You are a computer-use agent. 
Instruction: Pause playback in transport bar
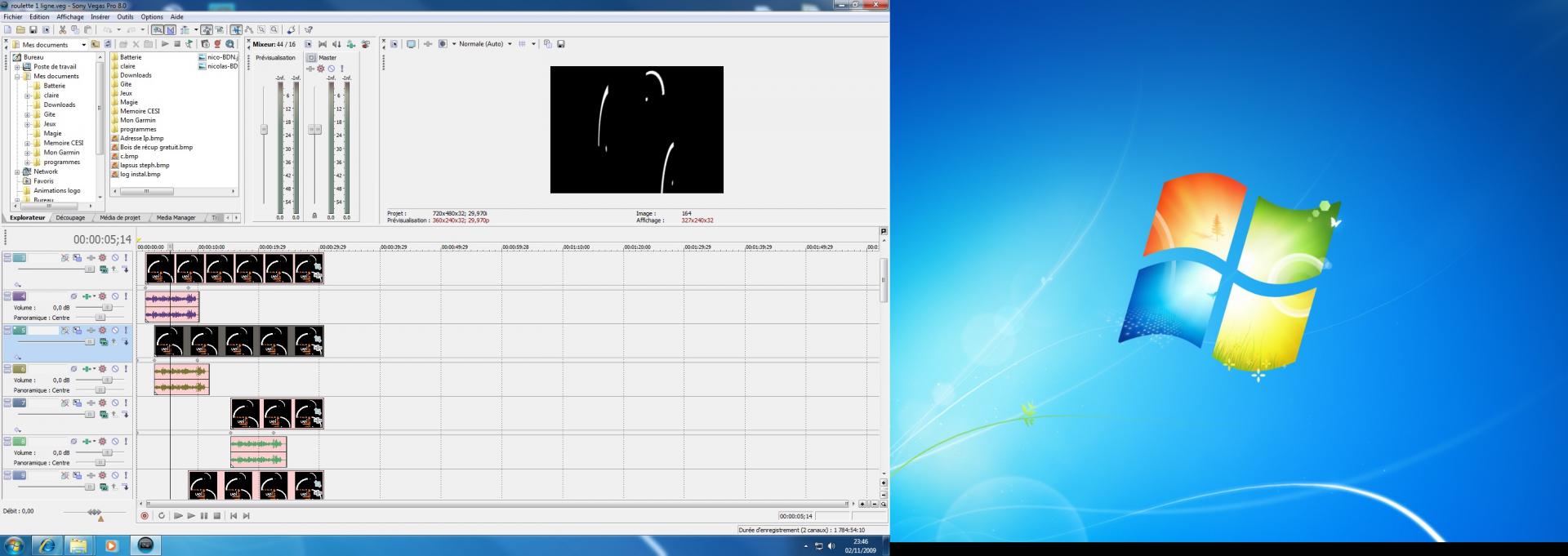pos(204,516)
